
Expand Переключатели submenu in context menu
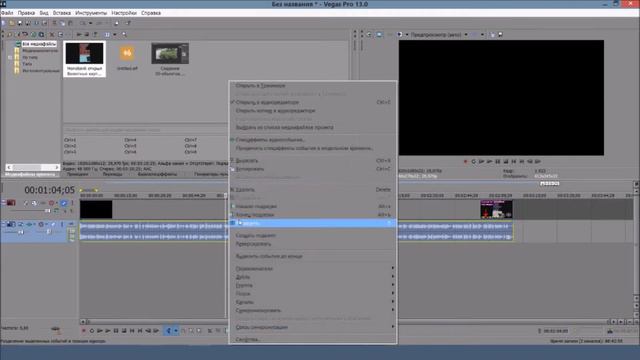coord(313,269)
